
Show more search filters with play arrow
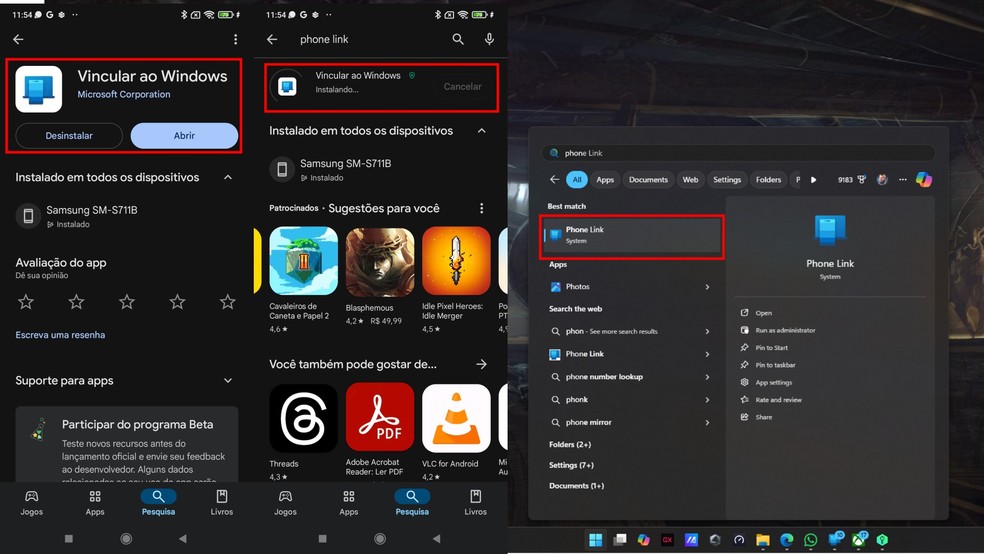pos(813,180)
